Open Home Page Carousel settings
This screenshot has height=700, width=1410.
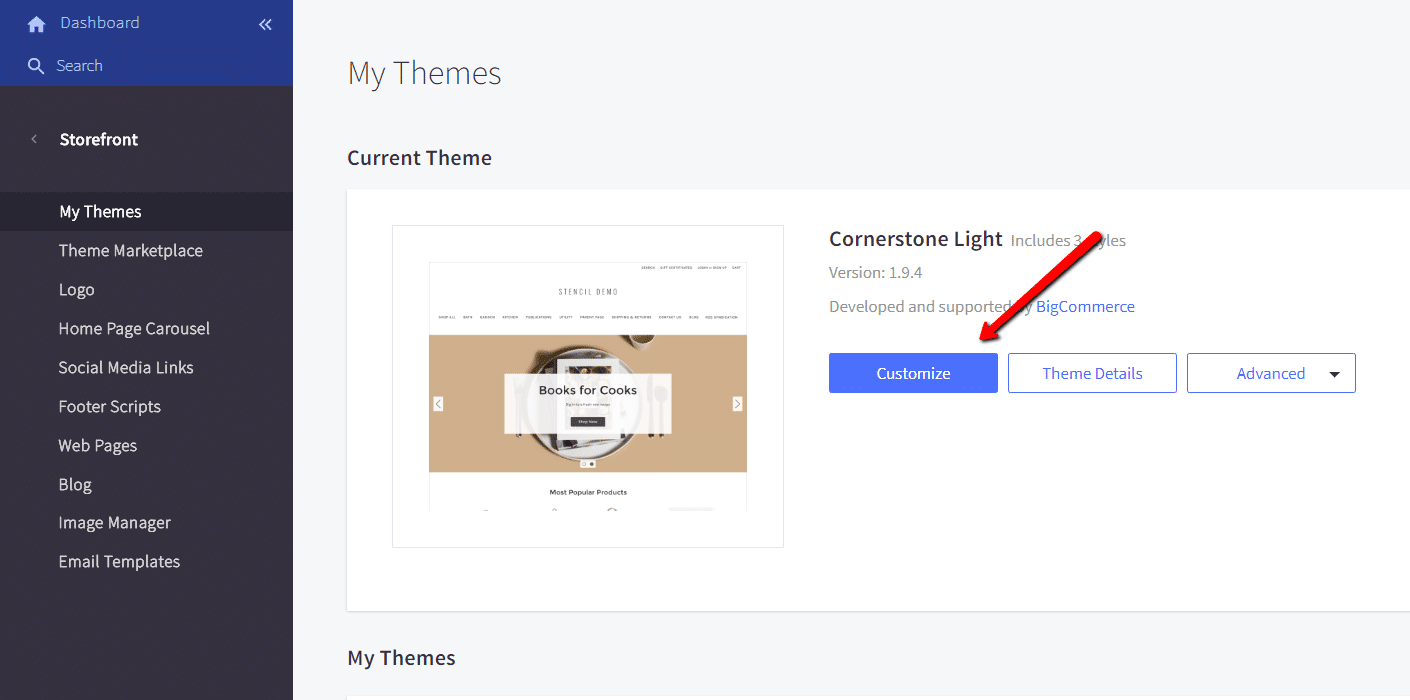[134, 329]
